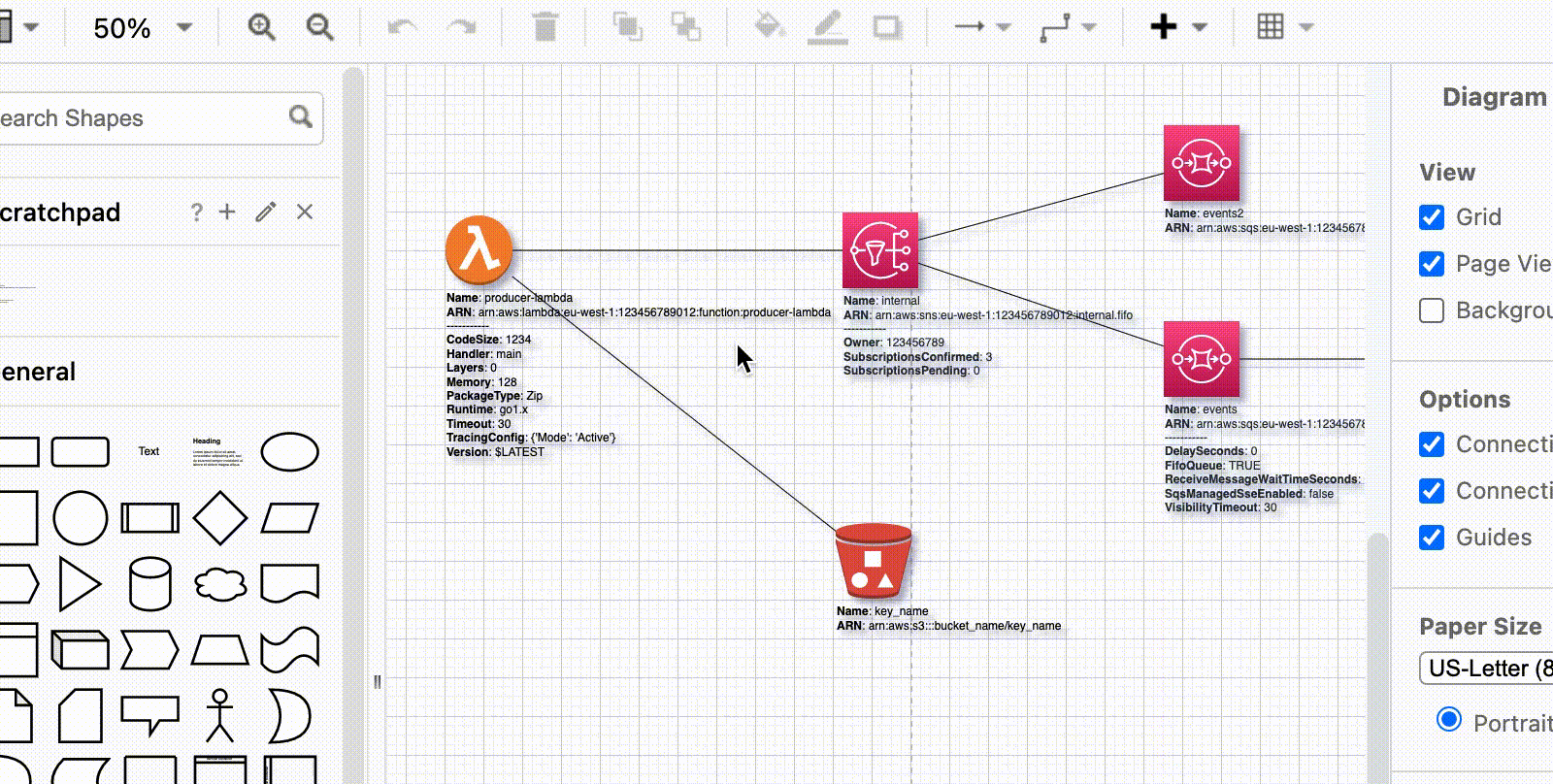This screenshot has height=784, width=1553.
Task: Open the 50% zoom level dropdown
Action: [x=142, y=28]
